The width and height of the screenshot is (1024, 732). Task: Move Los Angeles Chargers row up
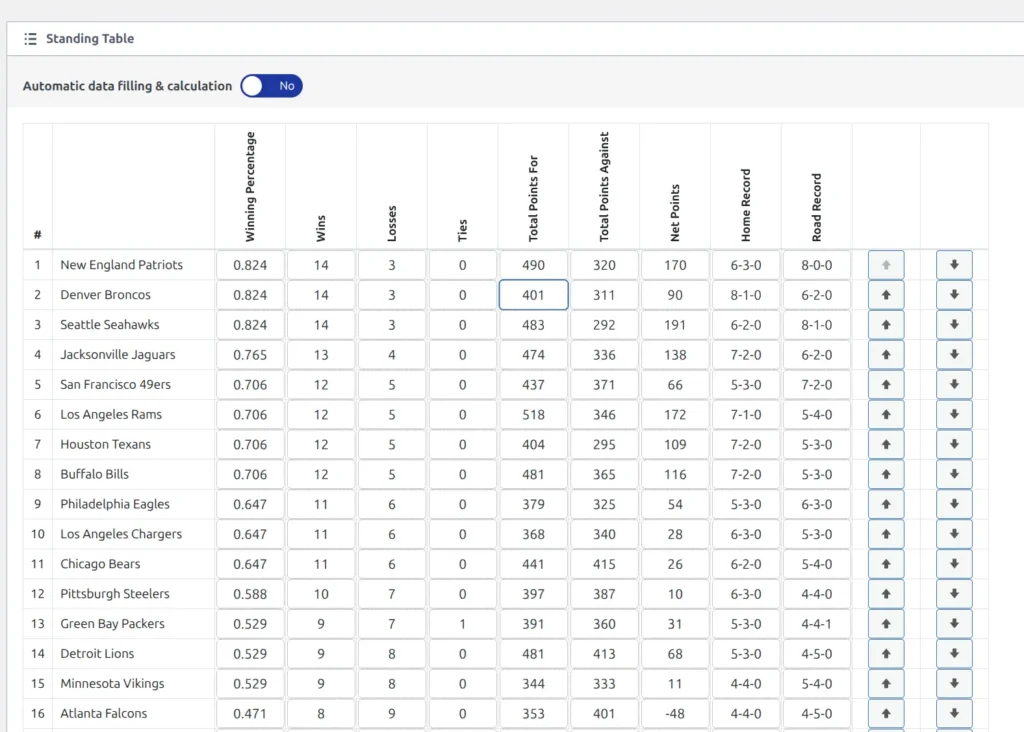(886, 534)
